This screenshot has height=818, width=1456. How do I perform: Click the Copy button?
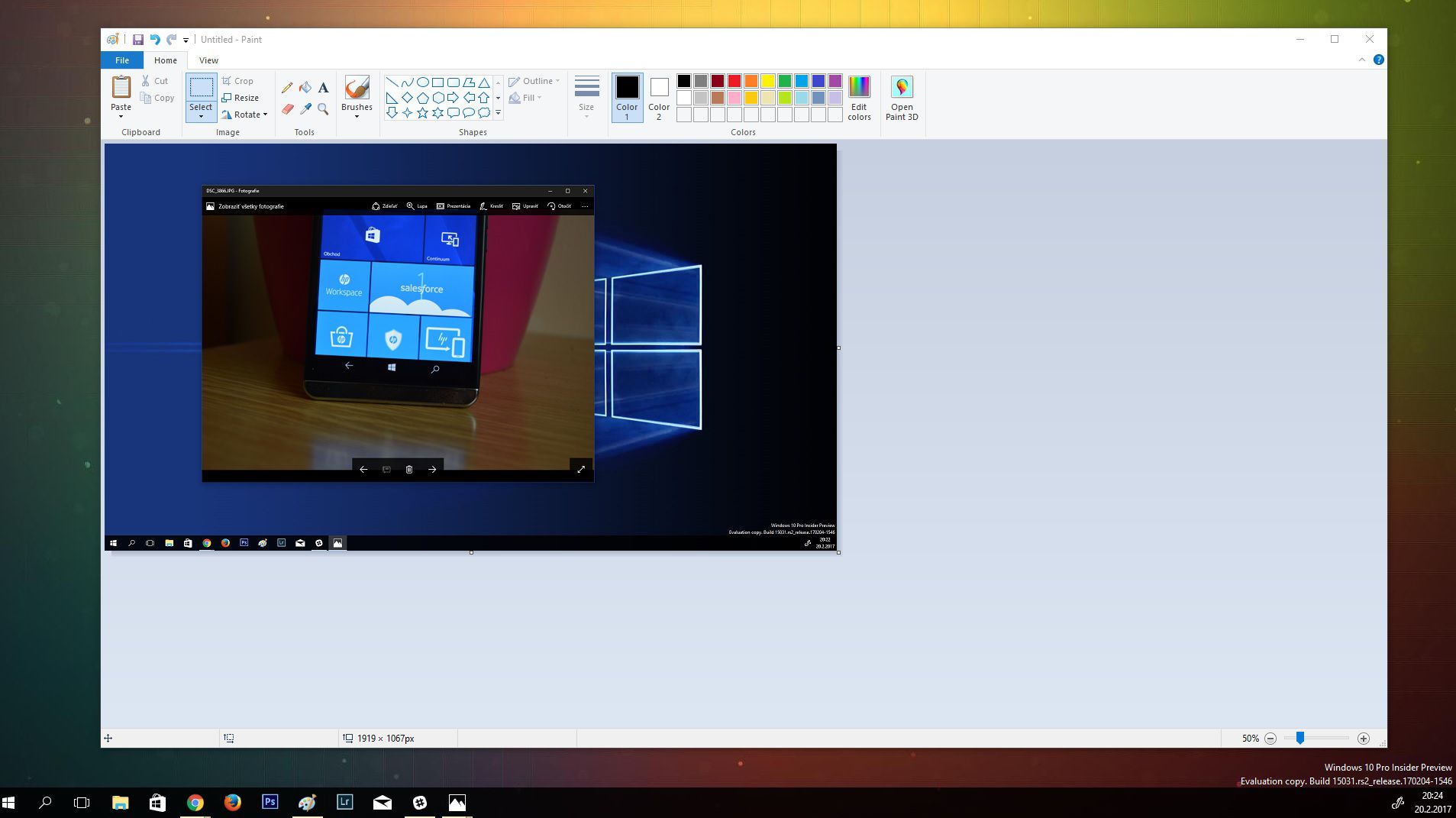157,98
